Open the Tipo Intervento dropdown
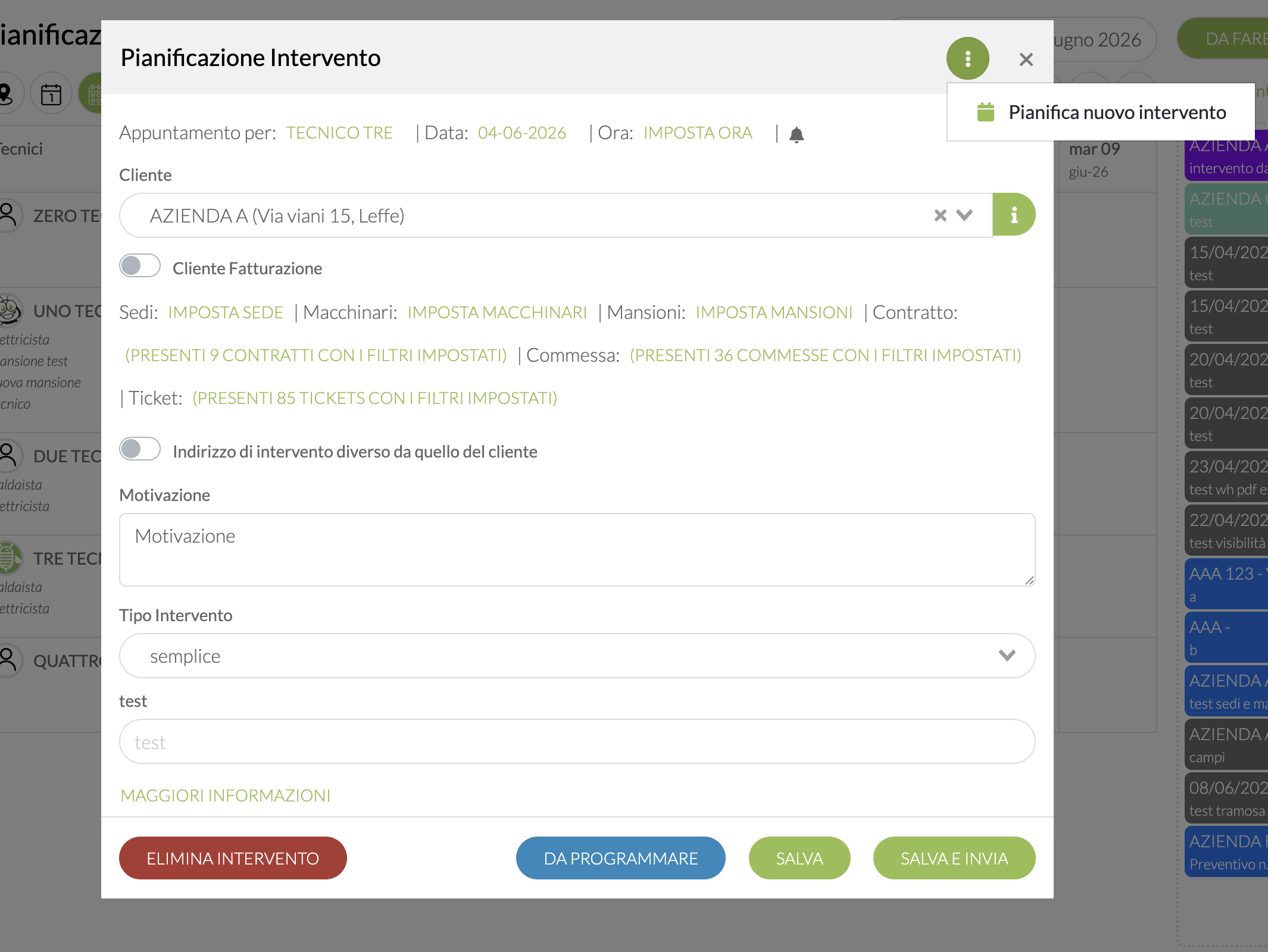The height and width of the screenshot is (952, 1268). [x=577, y=656]
